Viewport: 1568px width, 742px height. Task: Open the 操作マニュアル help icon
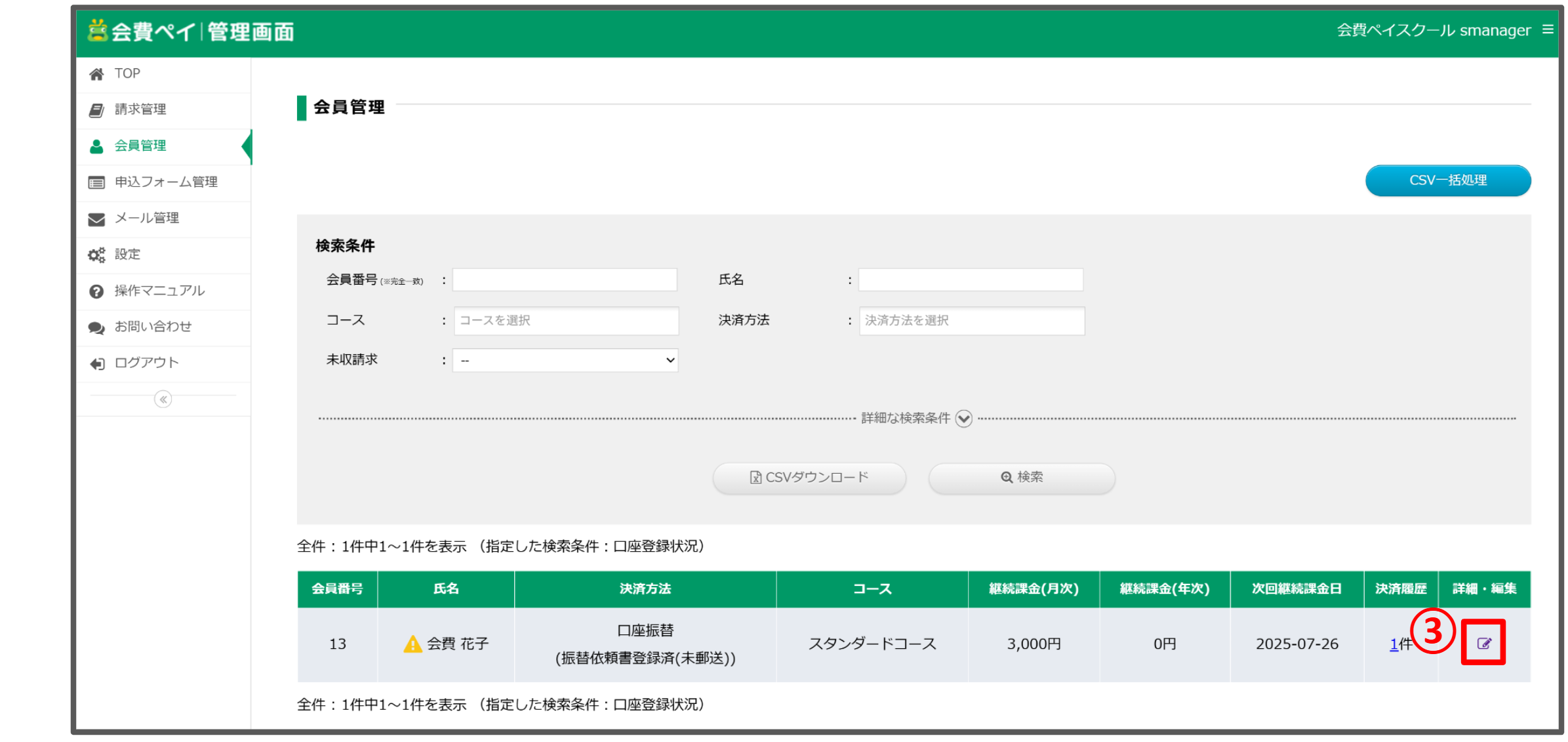click(96, 291)
